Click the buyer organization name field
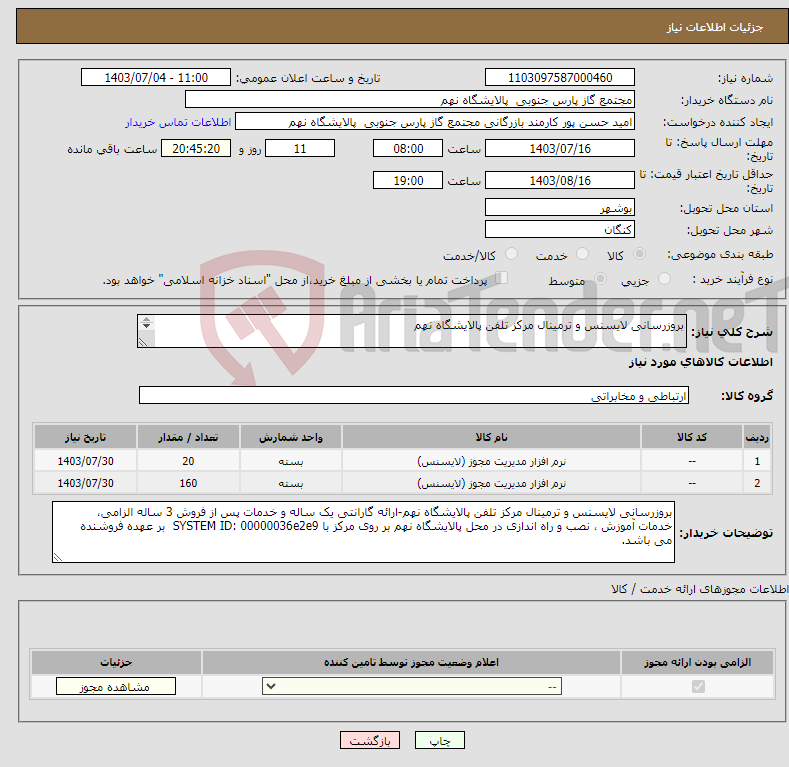The image size is (789, 767). coord(410,100)
